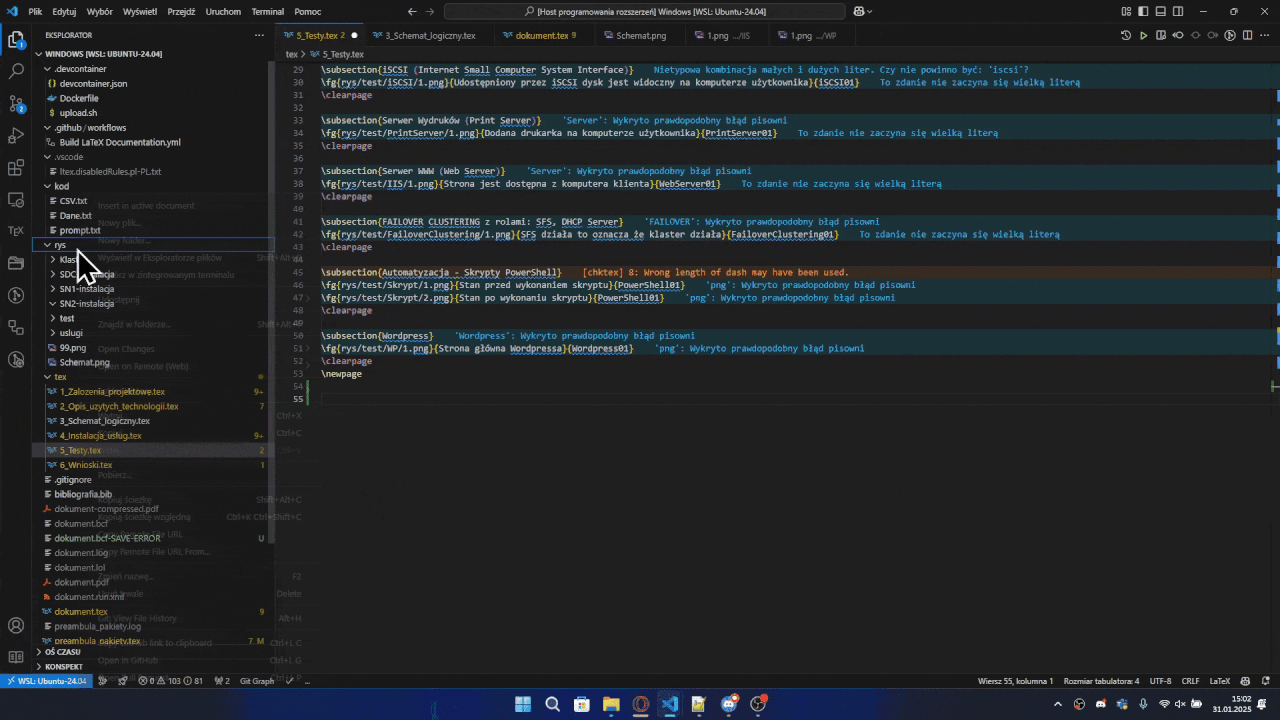Open the Terminal menu

(x=267, y=11)
